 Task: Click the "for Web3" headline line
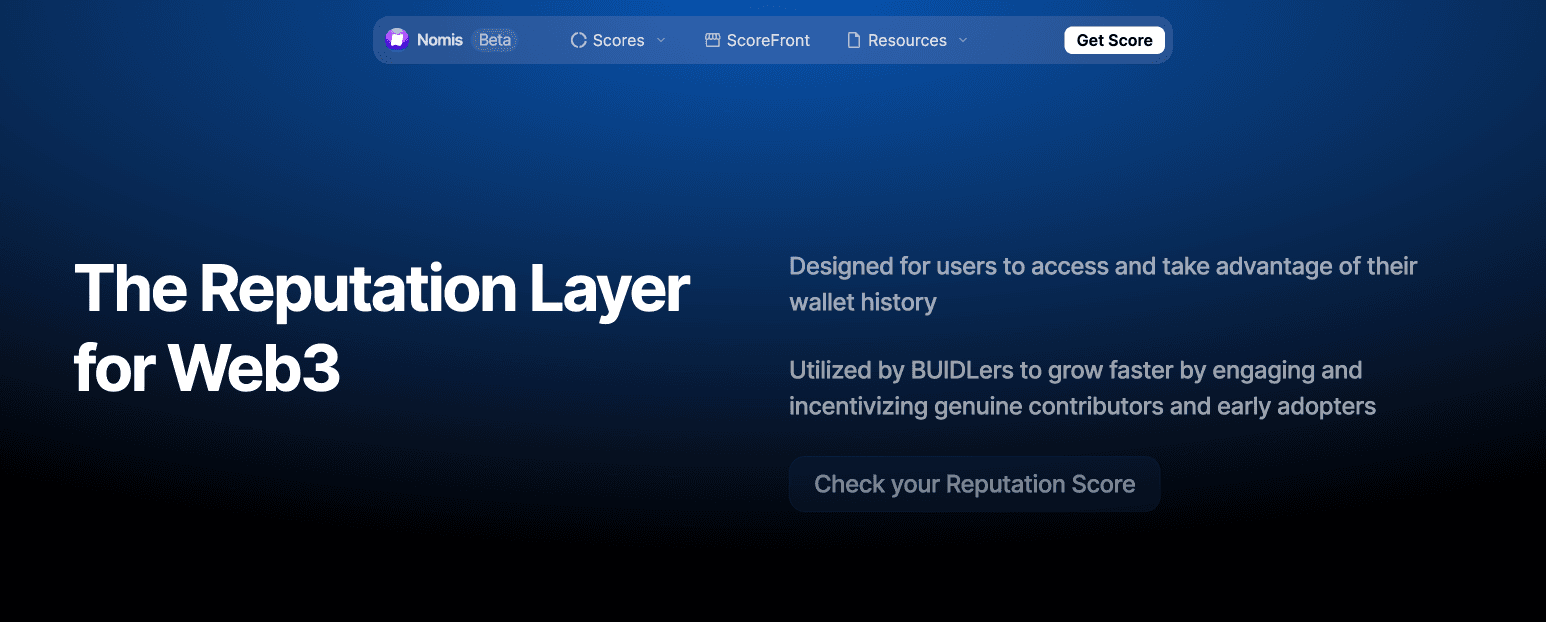207,369
